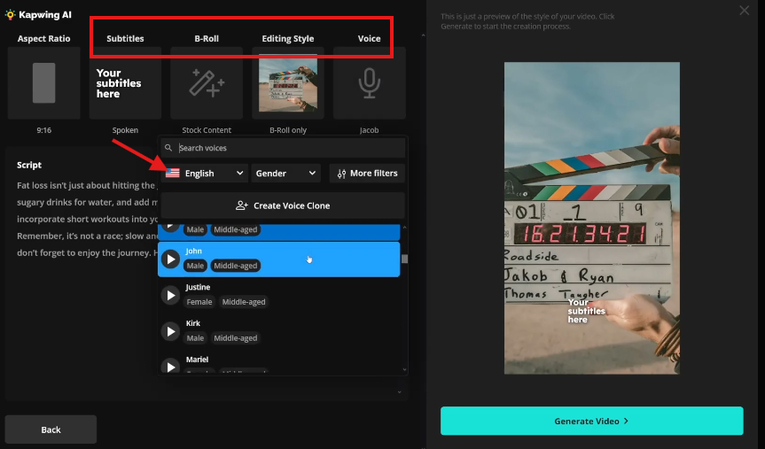
Task: Select the 9:16 aspect ratio card
Action: point(44,83)
